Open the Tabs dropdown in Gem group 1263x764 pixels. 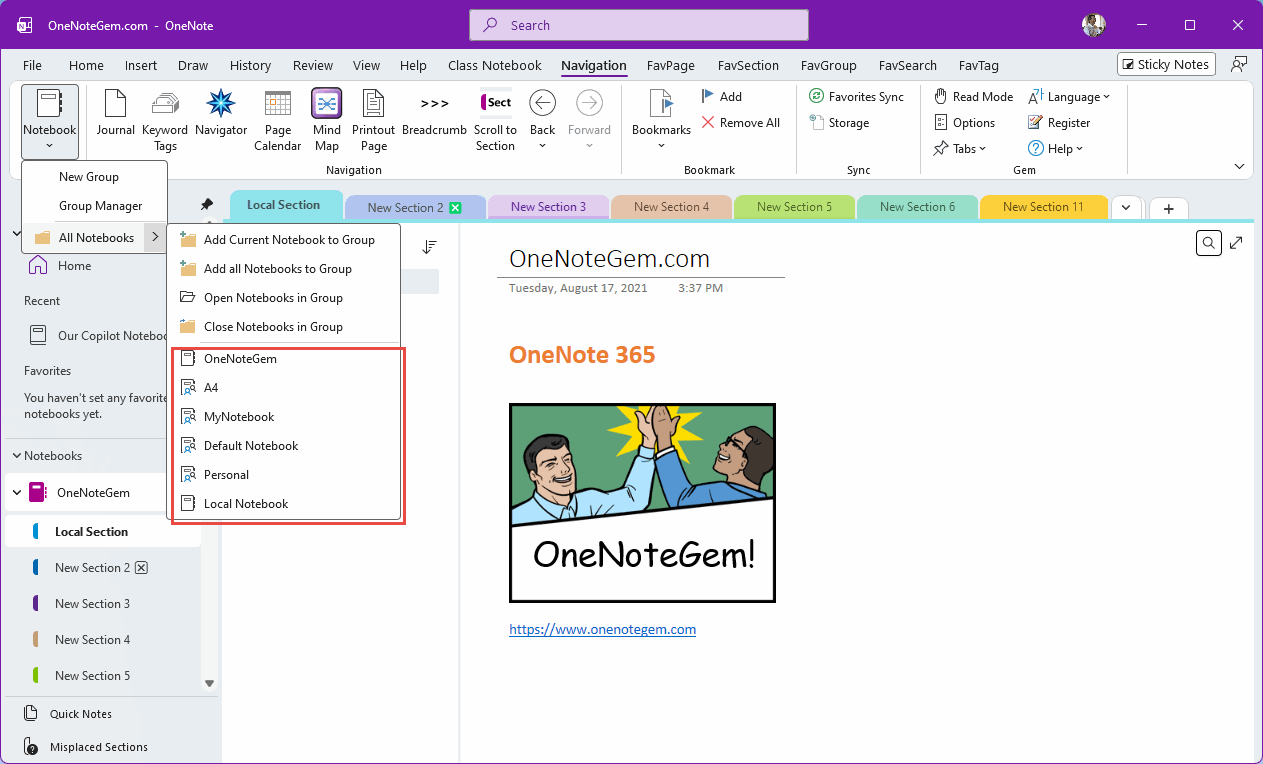(x=960, y=149)
